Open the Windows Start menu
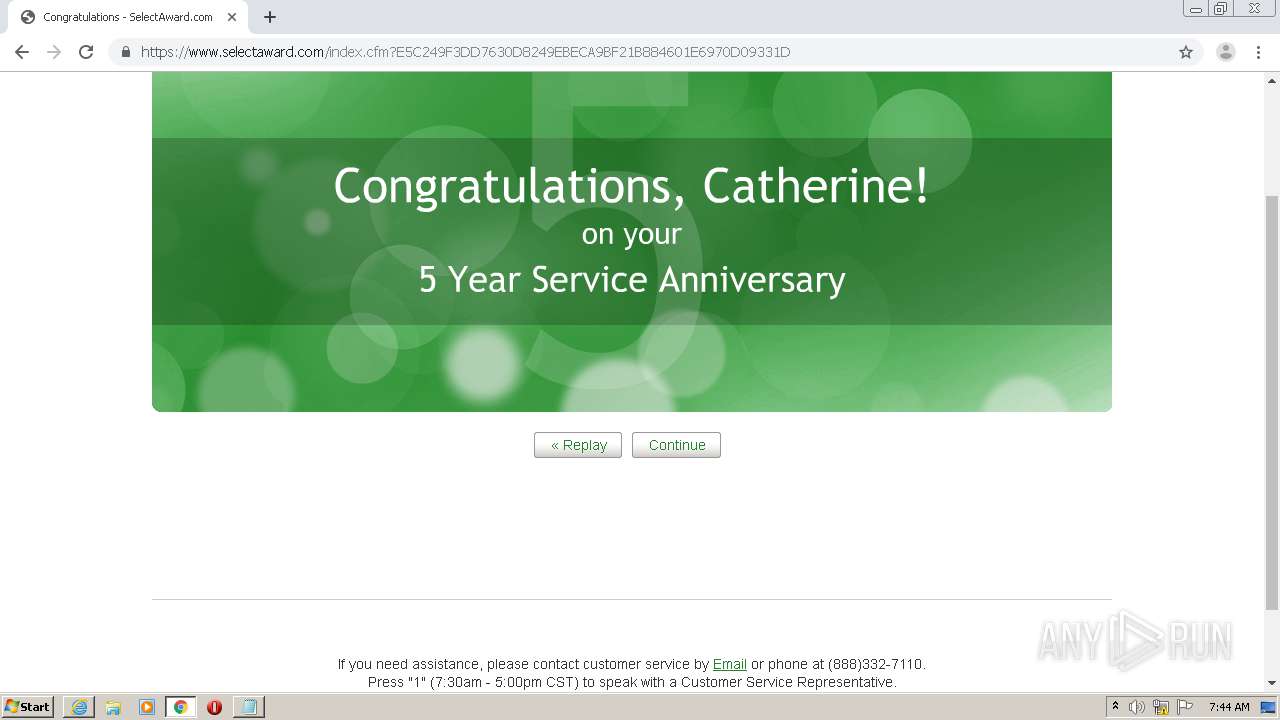 click(28, 707)
